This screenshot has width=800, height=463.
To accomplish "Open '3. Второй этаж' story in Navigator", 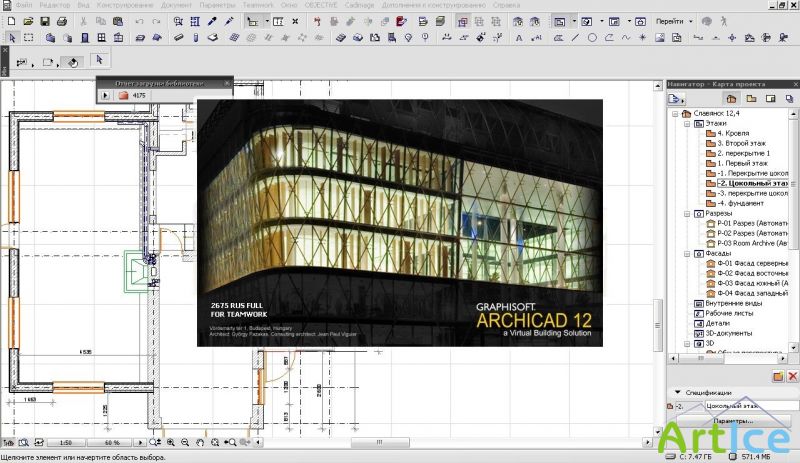I will pos(741,143).
